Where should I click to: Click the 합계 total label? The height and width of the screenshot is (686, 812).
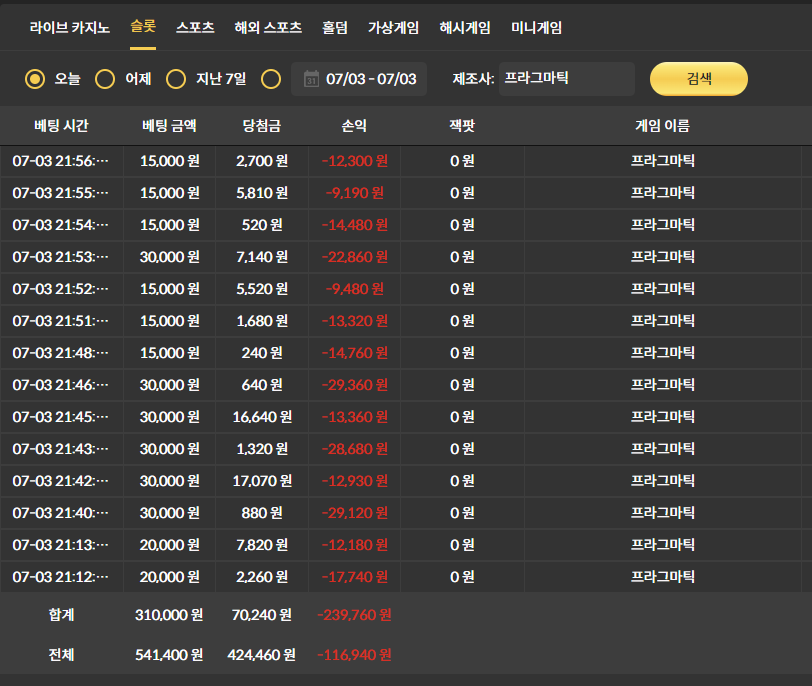pyautogui.click(x=61, y=615)
